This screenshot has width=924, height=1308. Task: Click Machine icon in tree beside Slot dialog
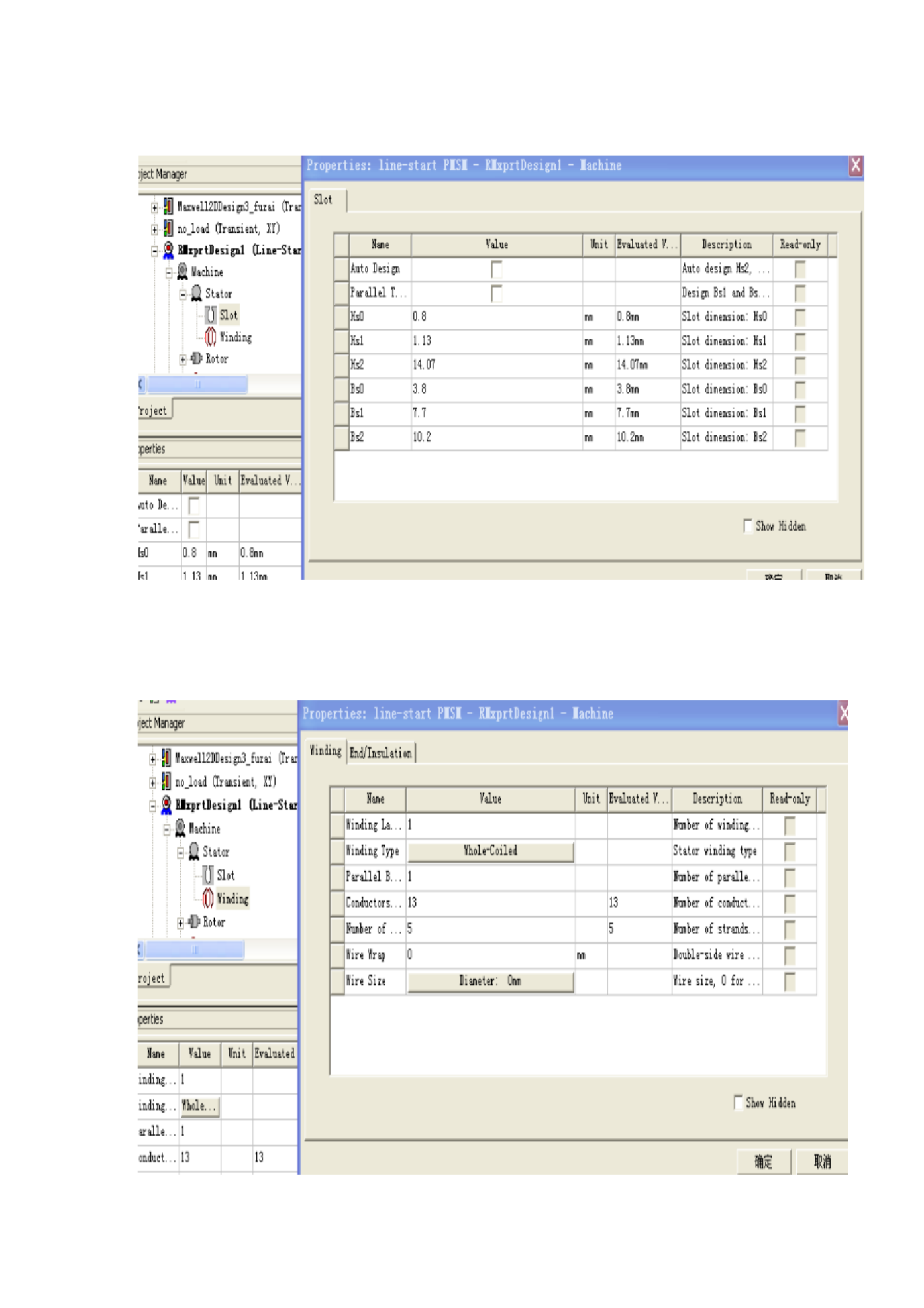pyautogui.click(x=182, y=272)
